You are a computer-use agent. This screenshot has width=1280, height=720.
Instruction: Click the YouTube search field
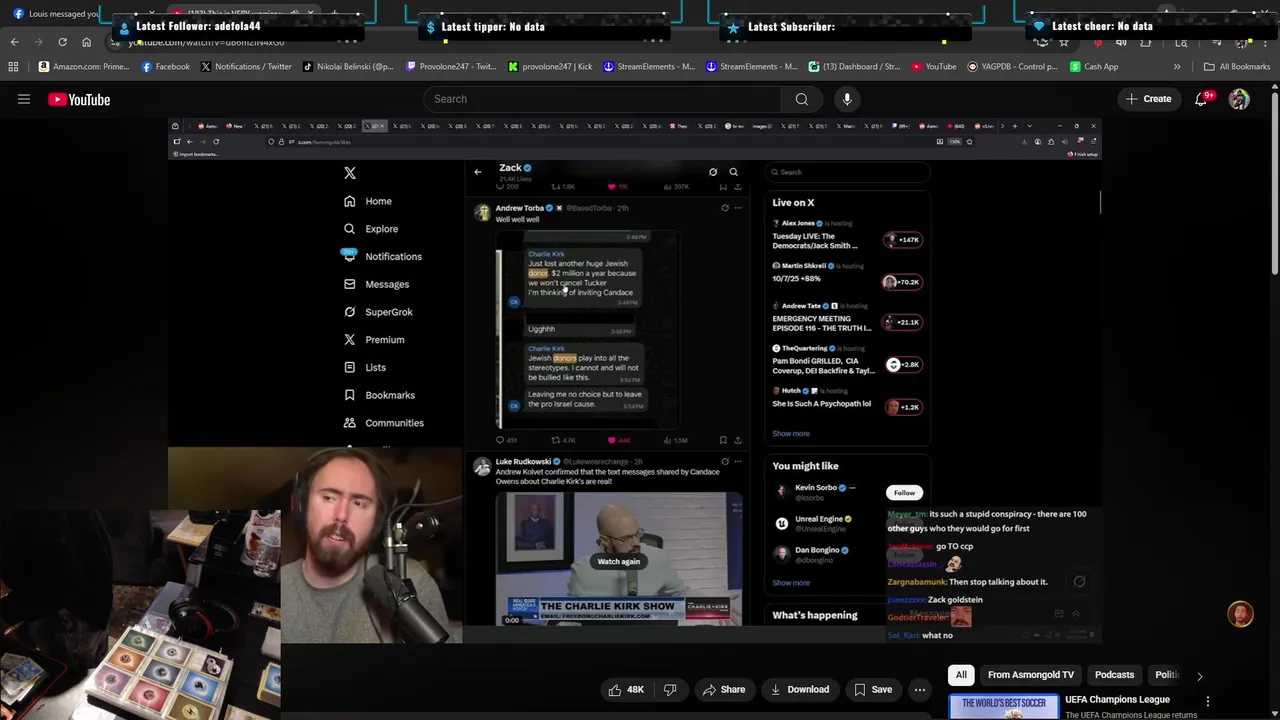tap(603, 99)
